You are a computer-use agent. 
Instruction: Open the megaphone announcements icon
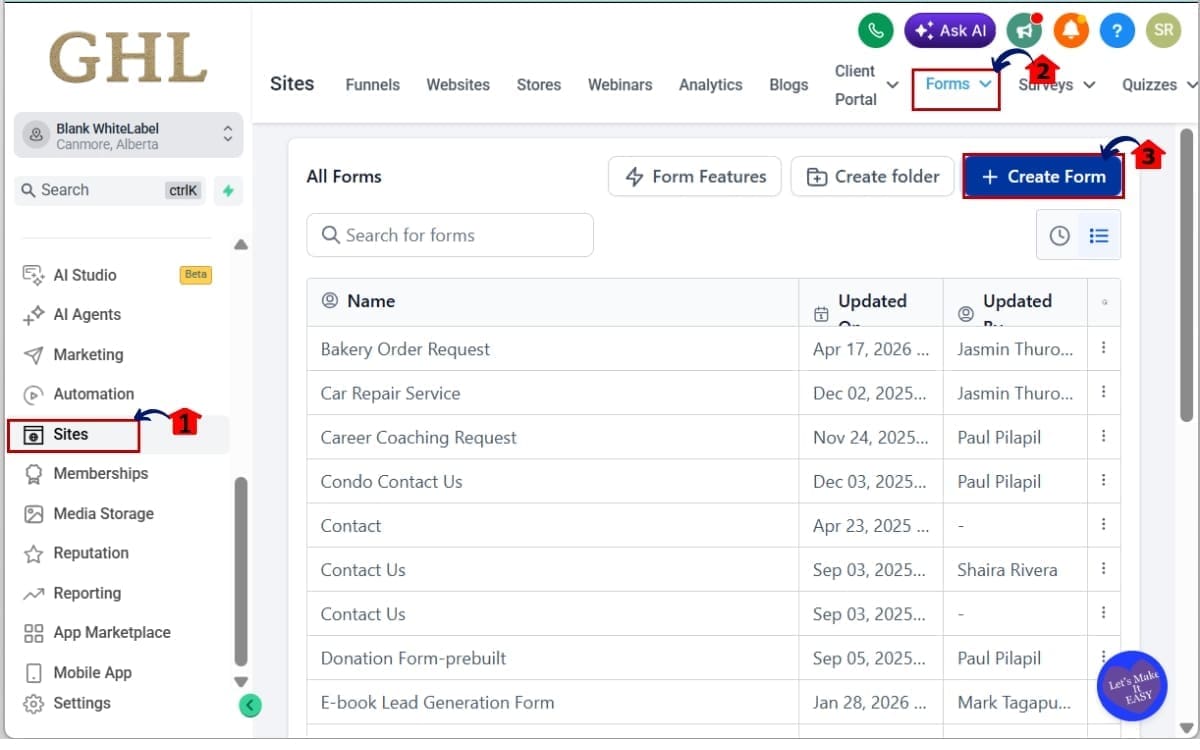[x=1024, y=30]
